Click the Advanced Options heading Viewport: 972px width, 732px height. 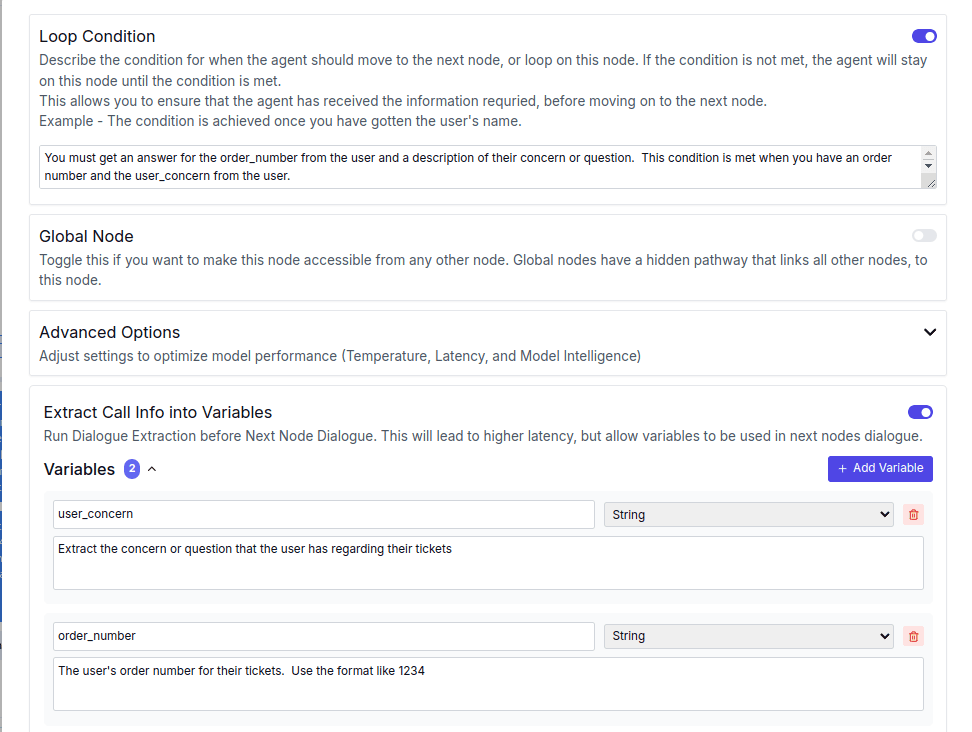pos(110,332)
